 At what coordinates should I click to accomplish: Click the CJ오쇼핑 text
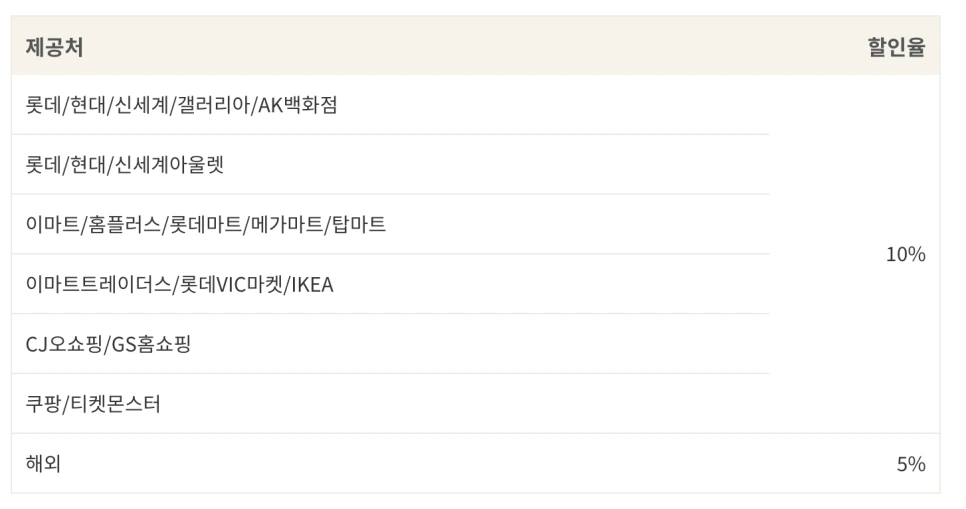pyautogui.click(x=63, y=344)
